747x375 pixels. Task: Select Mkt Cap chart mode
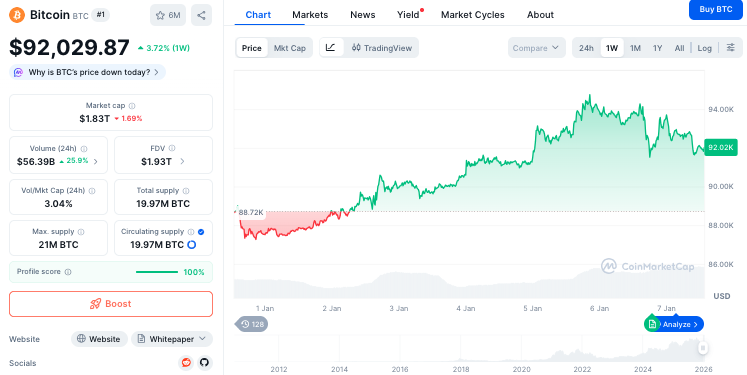(290, 48)
